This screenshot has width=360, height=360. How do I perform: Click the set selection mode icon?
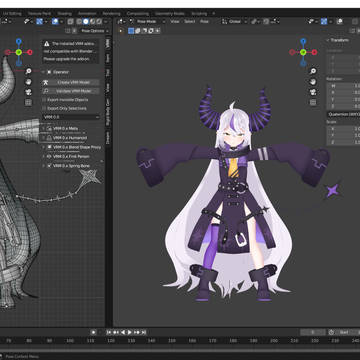tap(131, 31)
